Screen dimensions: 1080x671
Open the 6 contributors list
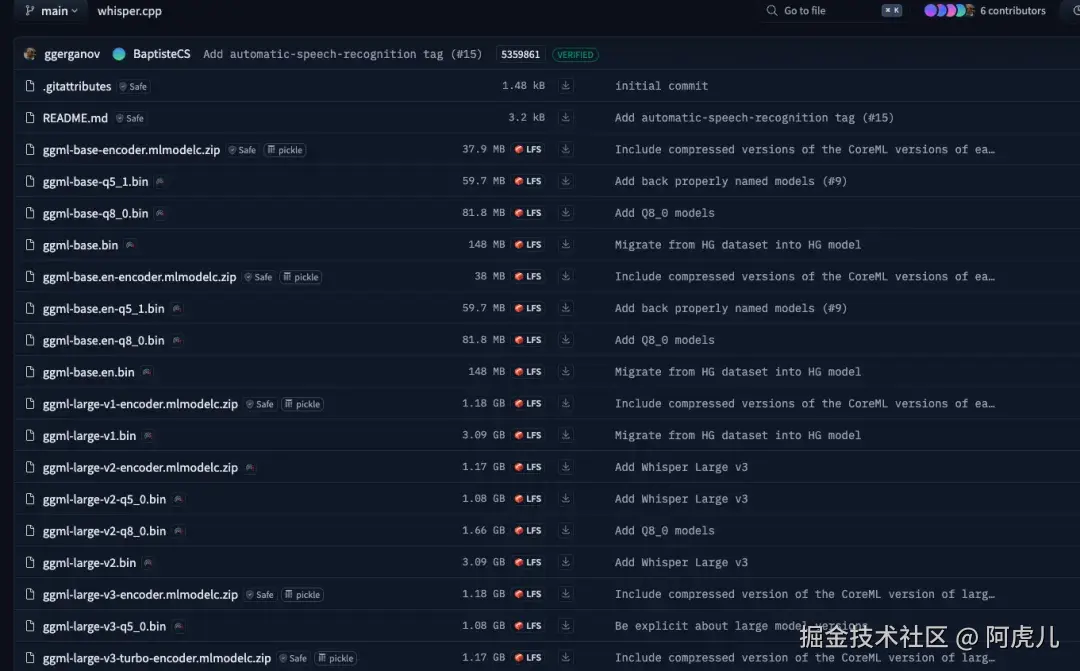click(984, 10)
